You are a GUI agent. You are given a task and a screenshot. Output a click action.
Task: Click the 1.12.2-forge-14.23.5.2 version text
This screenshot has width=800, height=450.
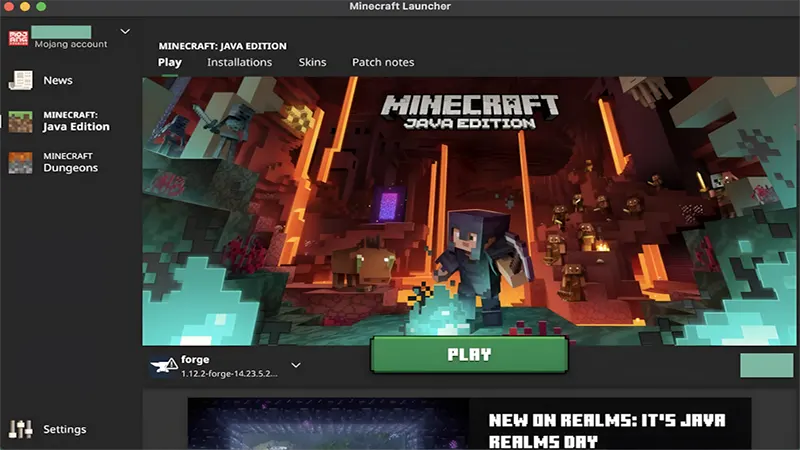tap(229, 373)
